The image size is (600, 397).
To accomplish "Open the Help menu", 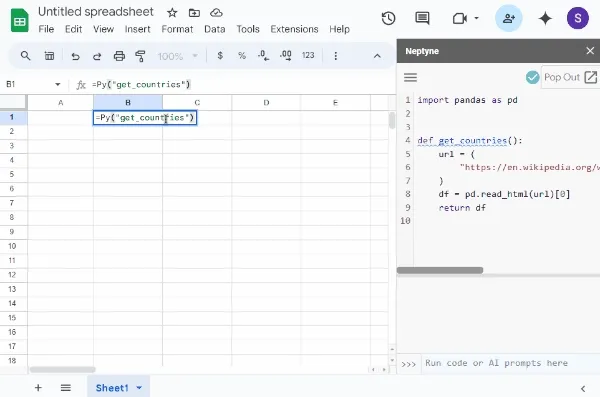I will tap(339, 29).
